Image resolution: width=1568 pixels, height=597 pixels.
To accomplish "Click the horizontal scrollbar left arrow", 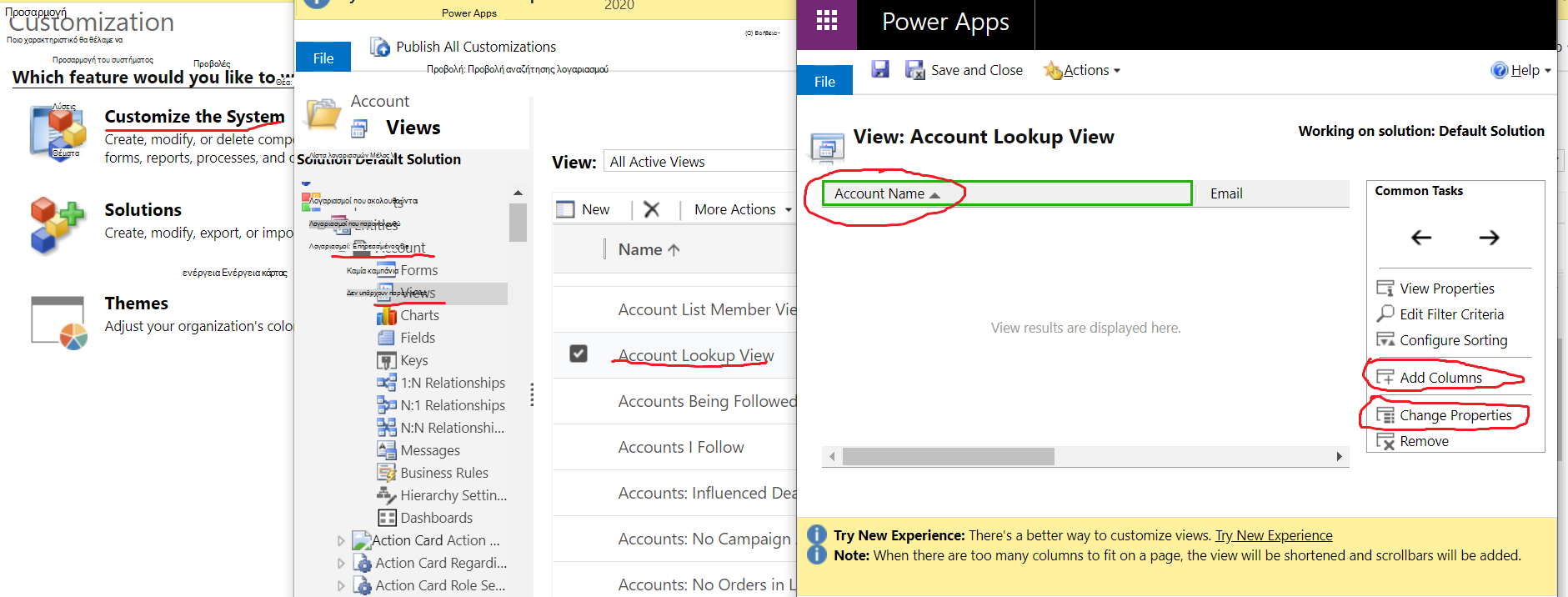I will [x=831, y=457].
